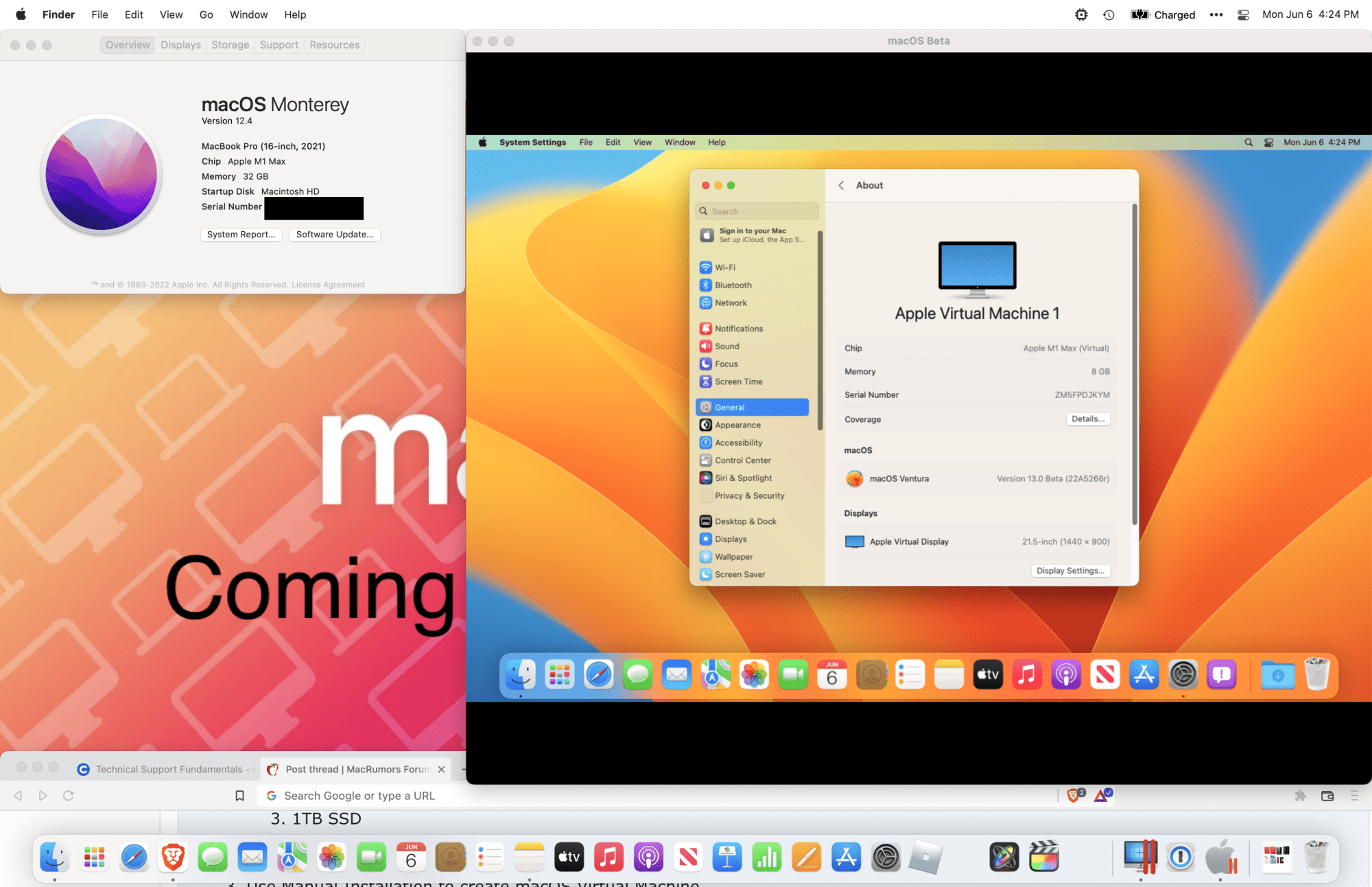Click Details next to Coverage
This screenshot has height=887, width=1372.
(x=1088, y=418)
